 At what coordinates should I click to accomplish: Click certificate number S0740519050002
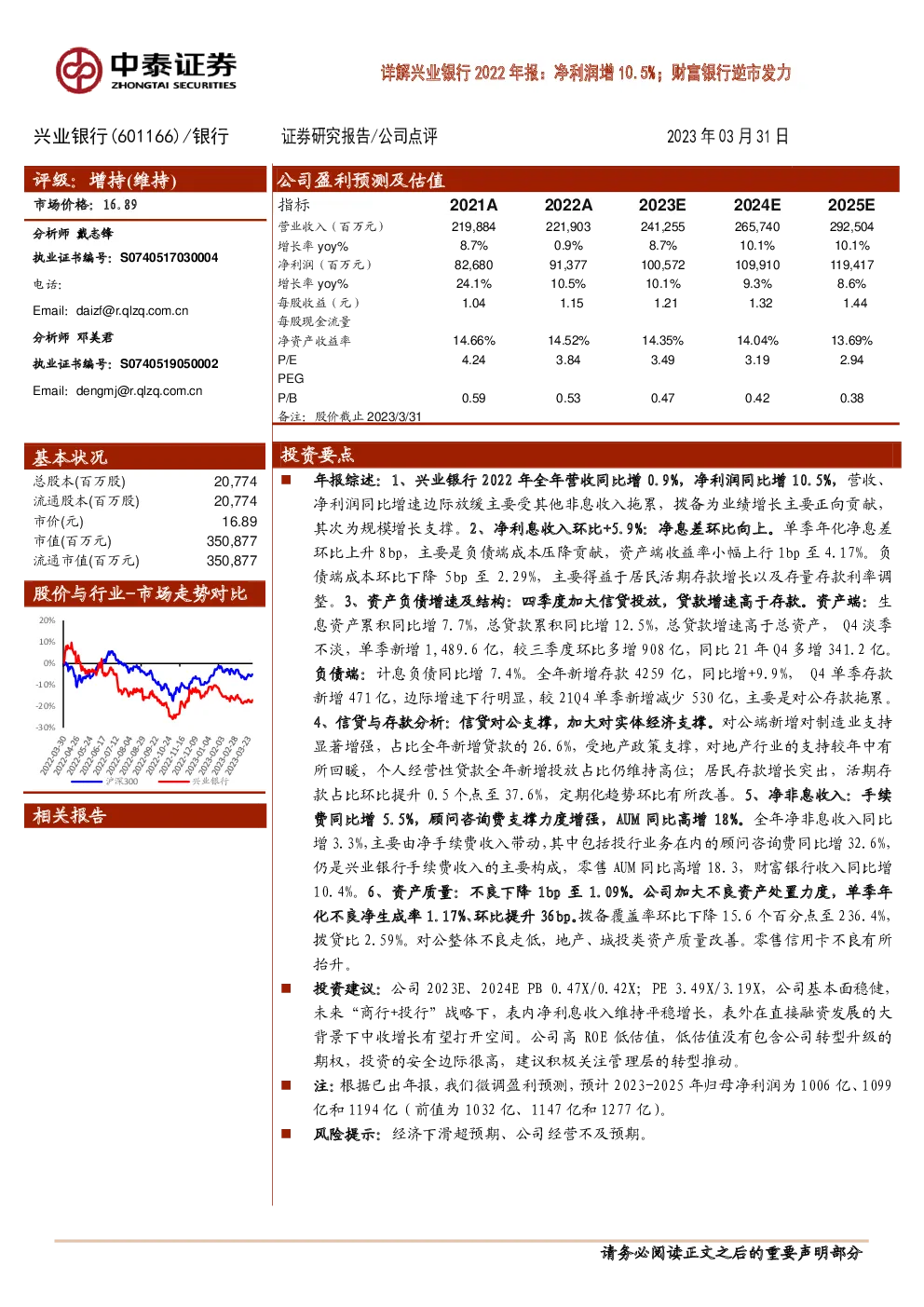click(169, 364)
